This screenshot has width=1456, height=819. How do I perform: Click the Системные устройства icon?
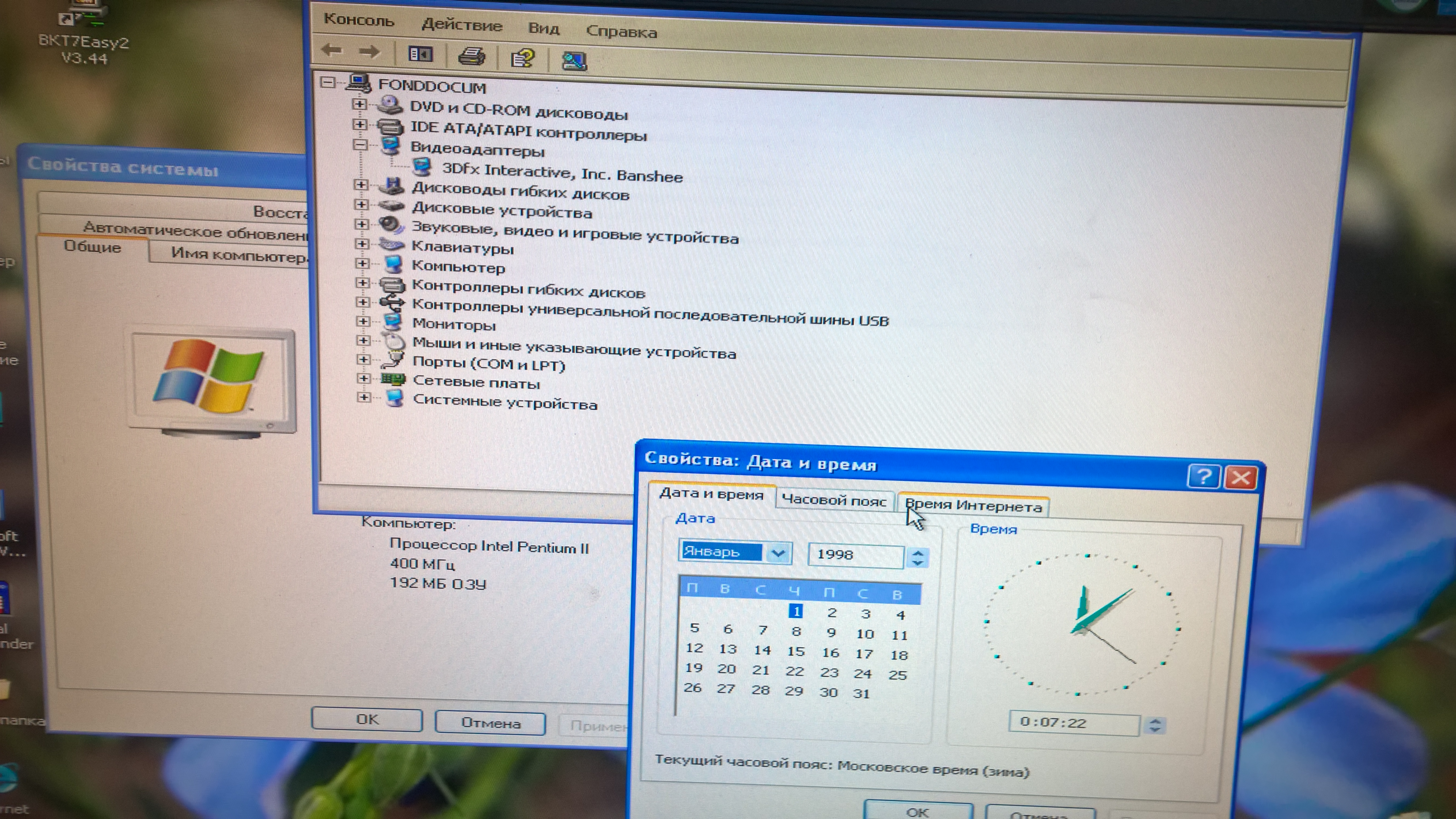point(395,398)
